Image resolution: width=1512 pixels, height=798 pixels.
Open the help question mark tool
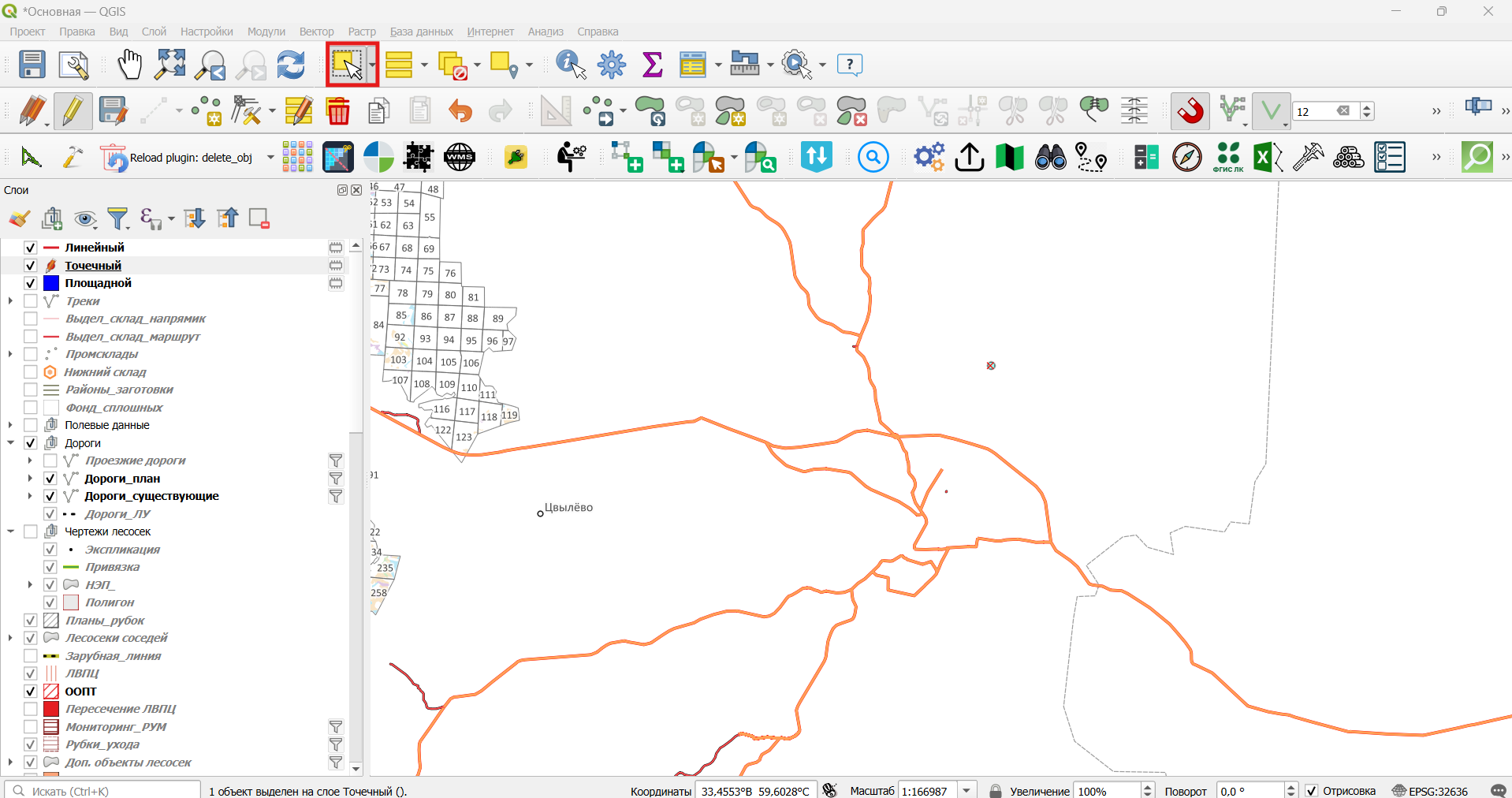coord(850,65)
